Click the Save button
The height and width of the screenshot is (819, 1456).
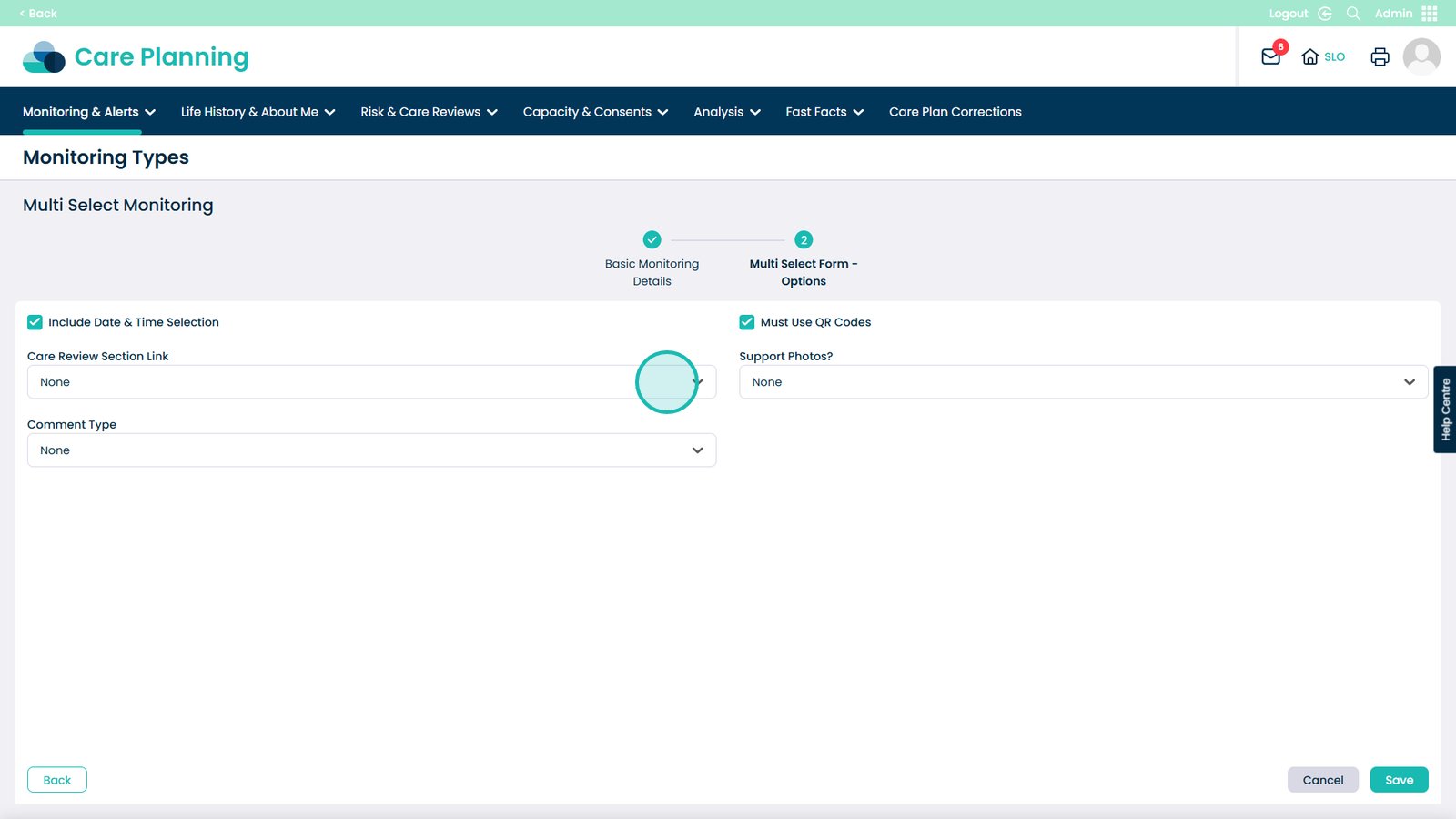point(1399,780)
